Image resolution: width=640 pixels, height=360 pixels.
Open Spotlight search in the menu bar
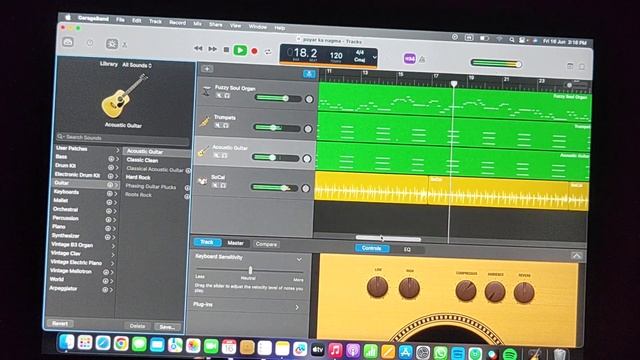(511, 40)
